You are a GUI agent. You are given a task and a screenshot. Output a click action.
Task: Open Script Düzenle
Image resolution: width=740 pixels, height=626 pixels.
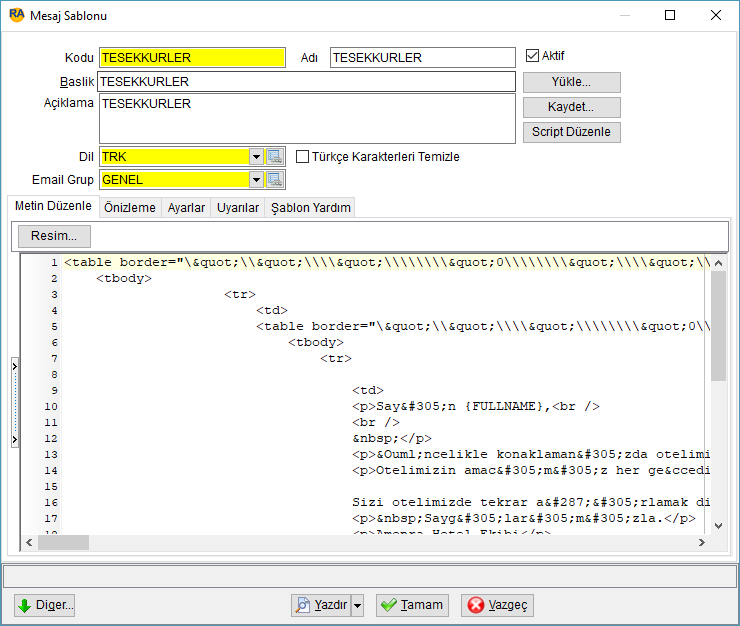tap(572, 132)
